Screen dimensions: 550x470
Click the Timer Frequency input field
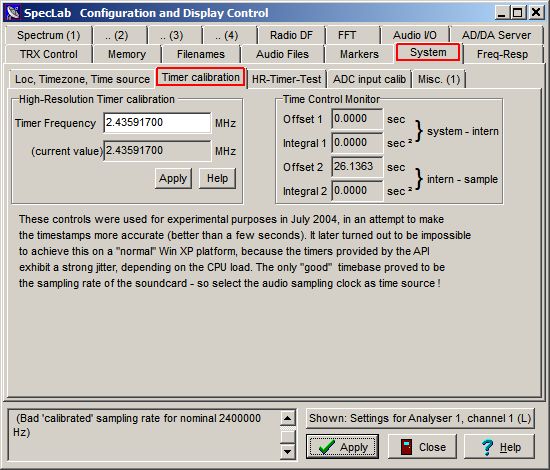157,122
